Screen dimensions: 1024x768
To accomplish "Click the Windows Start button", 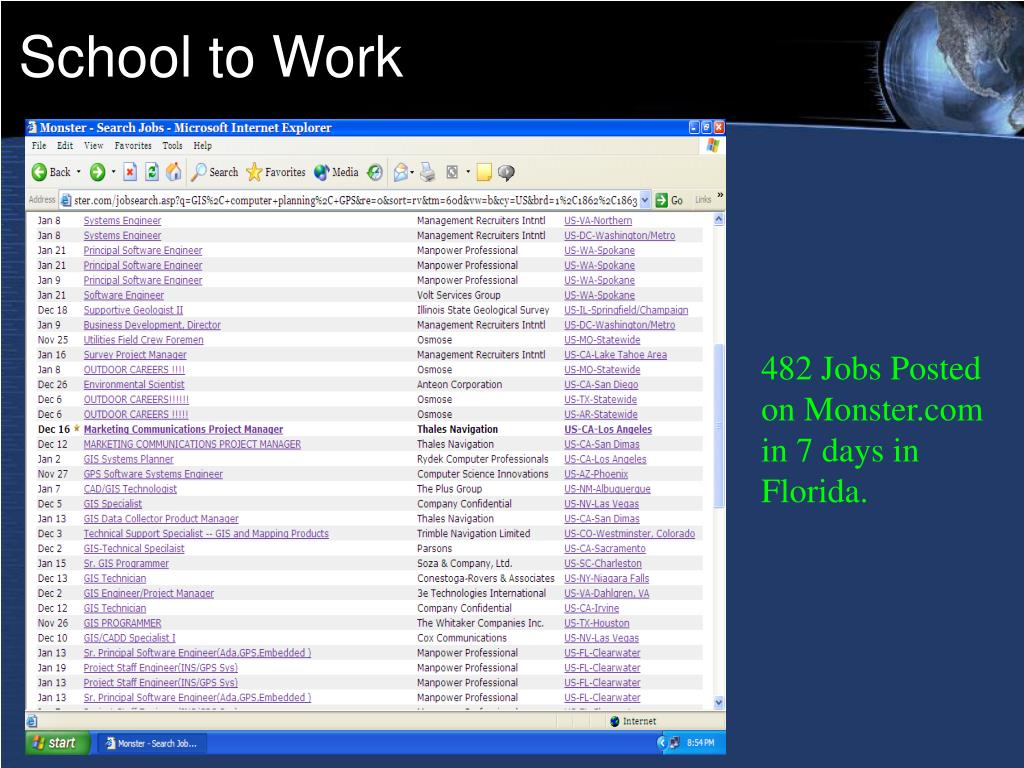I will click(57, 743).
